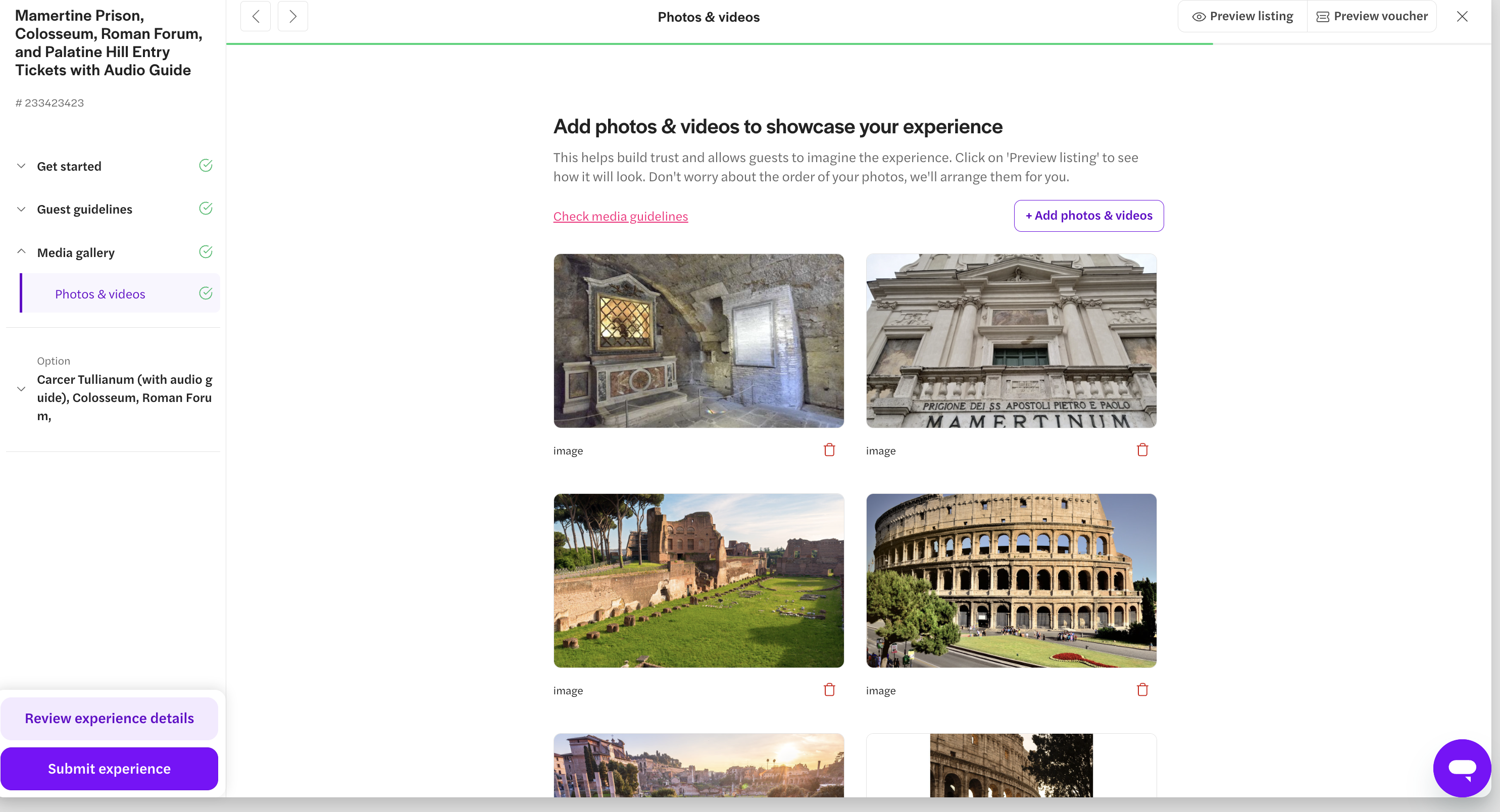The height and width of the screenshot is (812, 1500).
Task: Collapse the Get started section
Action: click(x=21, y=166)
